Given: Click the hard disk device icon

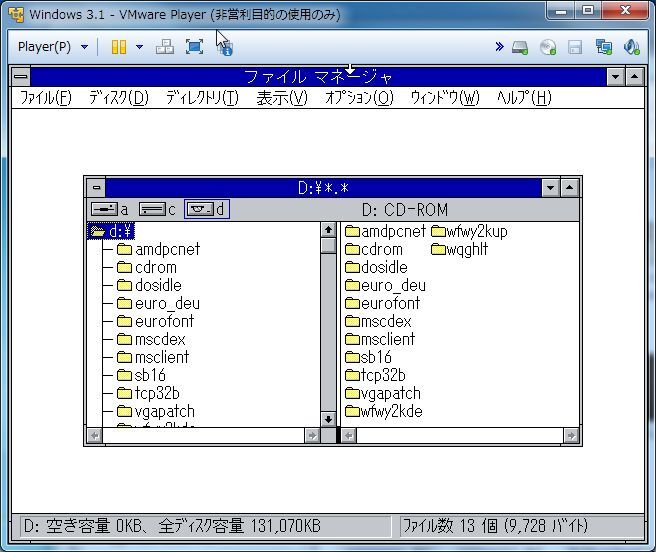Looking at the screenshot, I should pyautogui.click(x=520, y=47).
